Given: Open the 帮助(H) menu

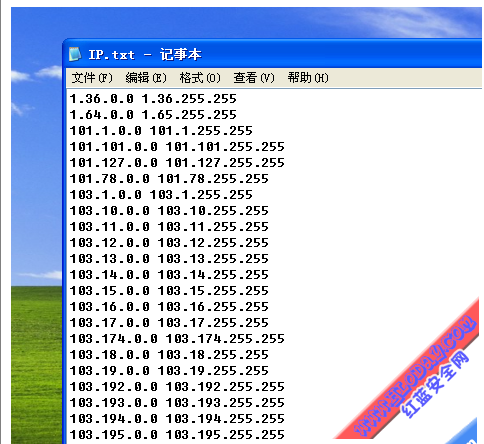Looking at the screenshot, I should tap(308, 78).
